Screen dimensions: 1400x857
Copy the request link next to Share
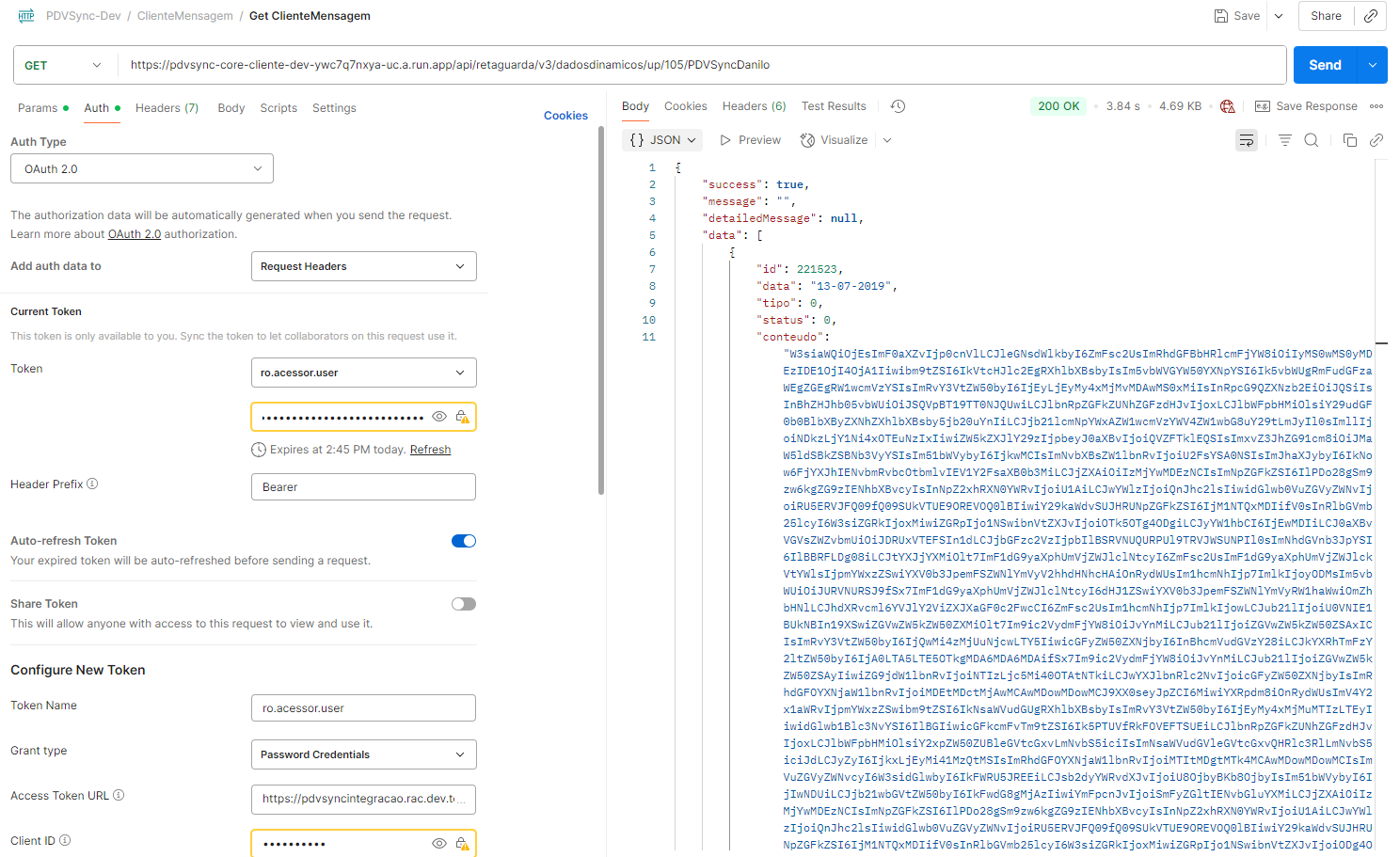[1371, 16]
